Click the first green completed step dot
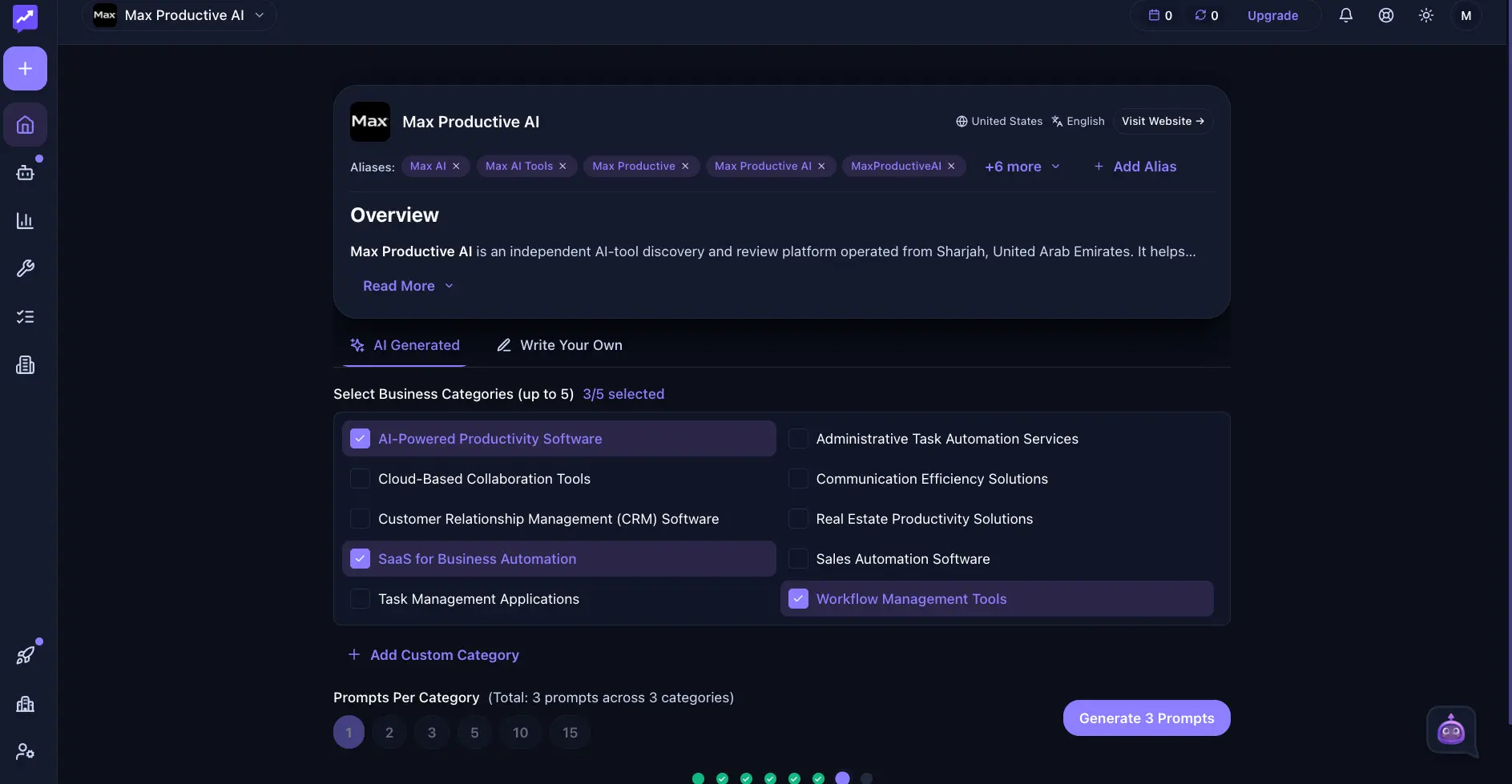The width and height of the screenshot is (1512, 784). pyautogui.click(x=698, y=778)
